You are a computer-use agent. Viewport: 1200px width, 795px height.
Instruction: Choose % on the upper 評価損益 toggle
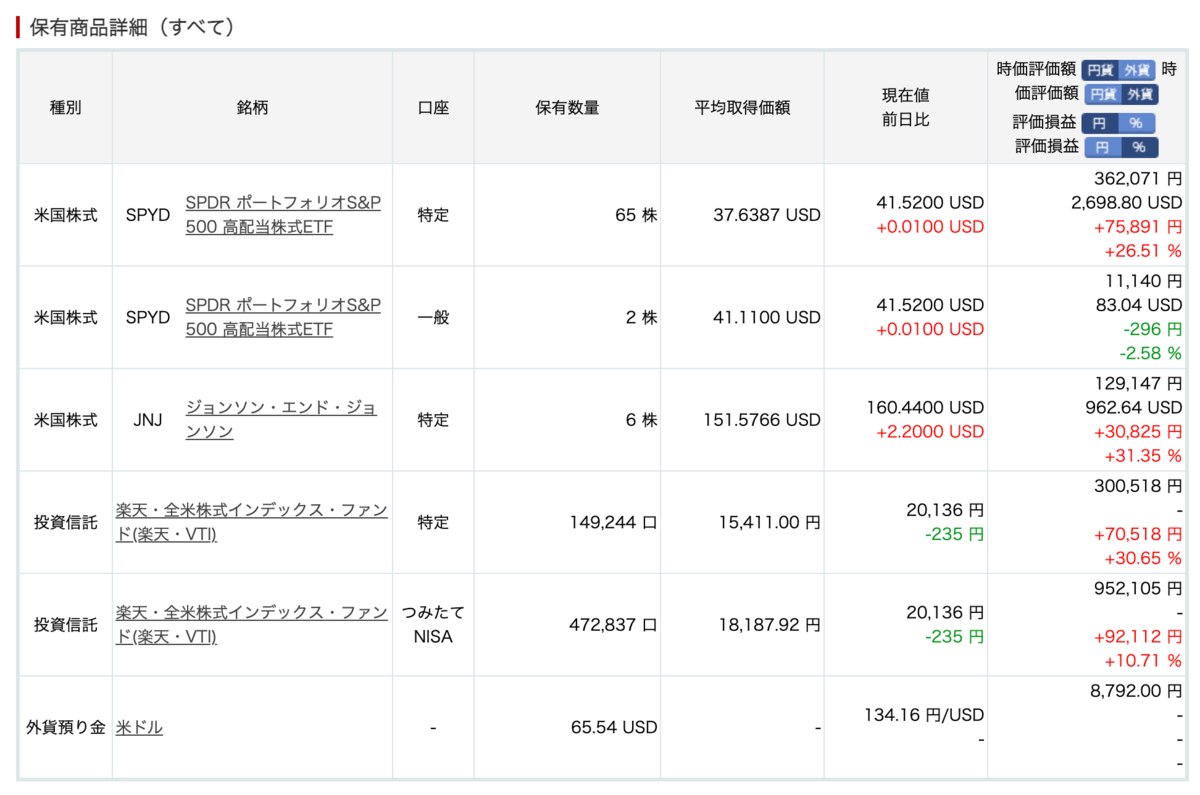(x=1136, y=123)
